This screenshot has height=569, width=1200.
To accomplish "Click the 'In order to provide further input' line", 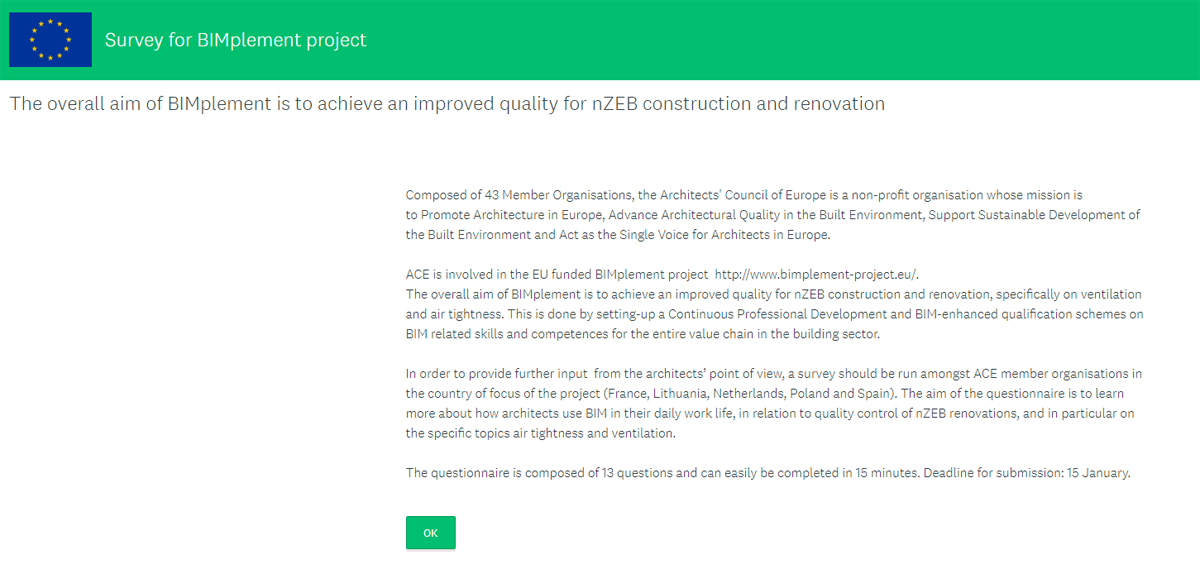I will (x=774, y=374).
